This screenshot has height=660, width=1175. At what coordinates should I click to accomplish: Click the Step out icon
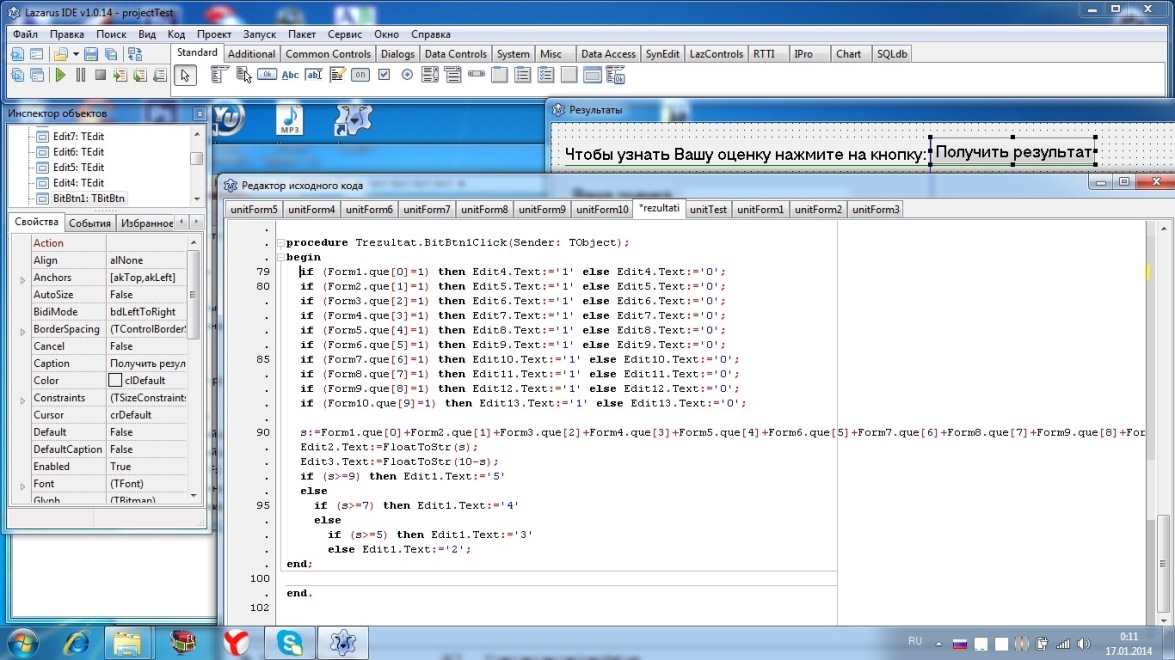point(160,75)
